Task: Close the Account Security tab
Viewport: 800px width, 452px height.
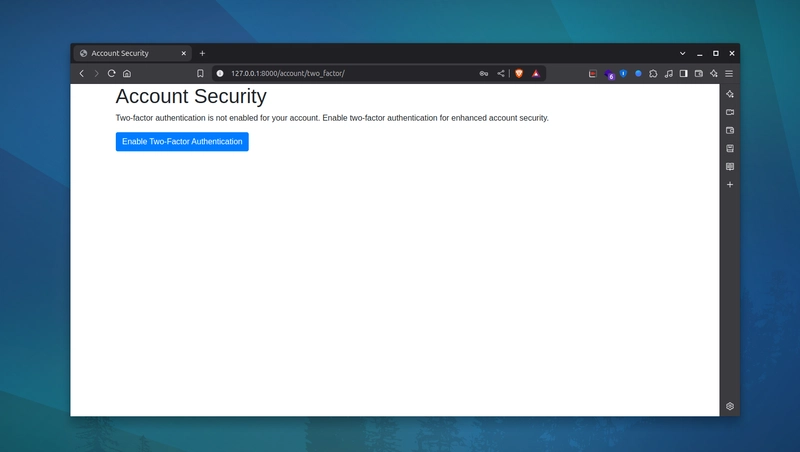Action: pos(184,53)
